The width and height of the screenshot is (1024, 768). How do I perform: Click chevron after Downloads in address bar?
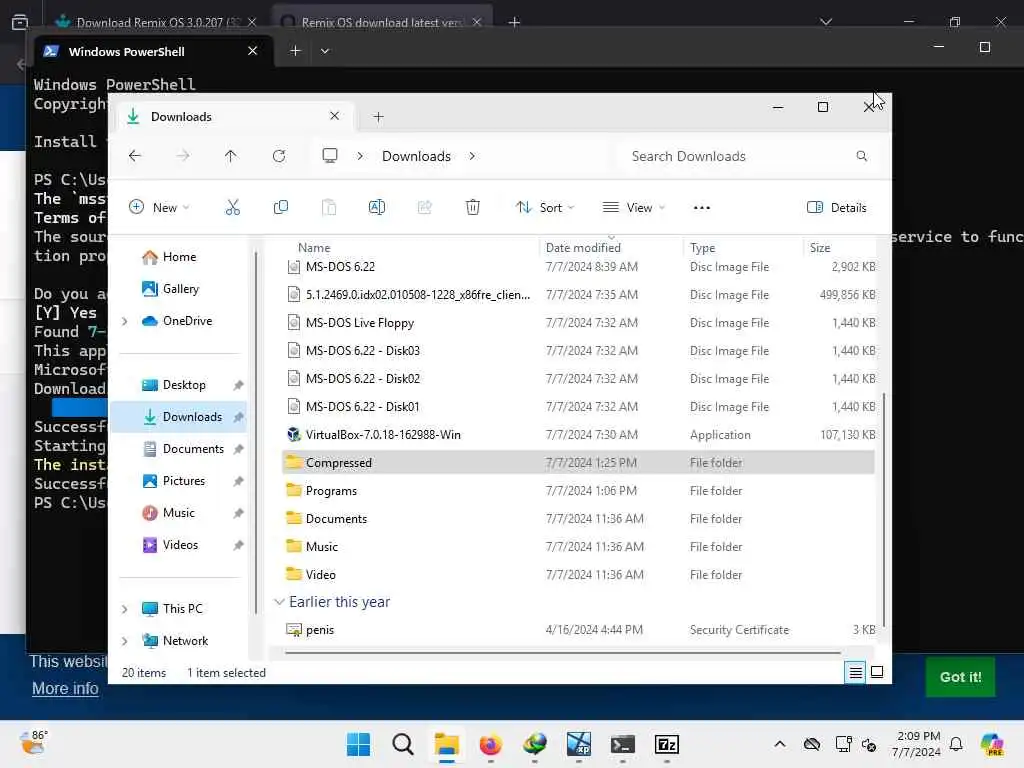(472, 156)
